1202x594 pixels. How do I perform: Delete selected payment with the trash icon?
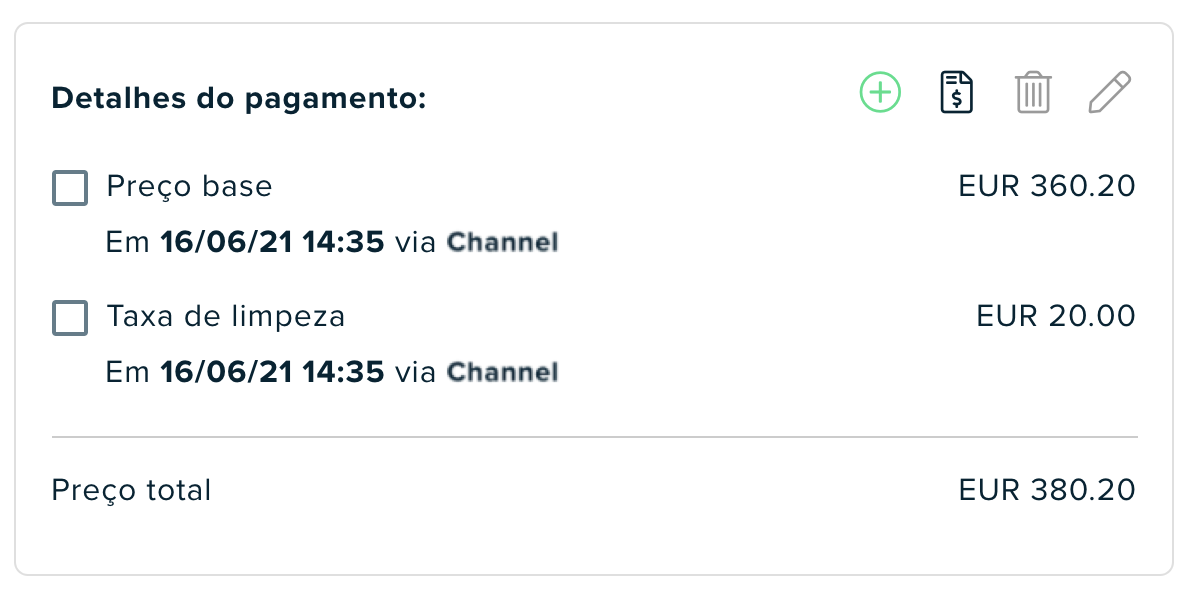click(1033, 93)
